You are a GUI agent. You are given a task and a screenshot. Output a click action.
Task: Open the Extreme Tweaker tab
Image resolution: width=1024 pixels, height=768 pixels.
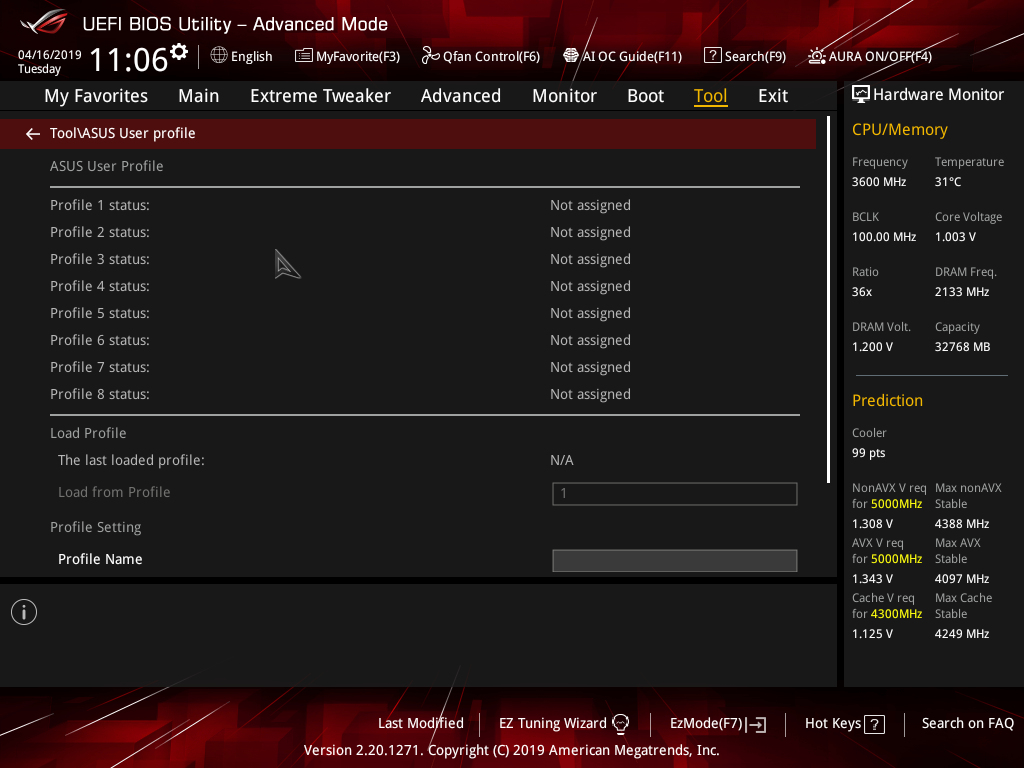tap(320, 96)
